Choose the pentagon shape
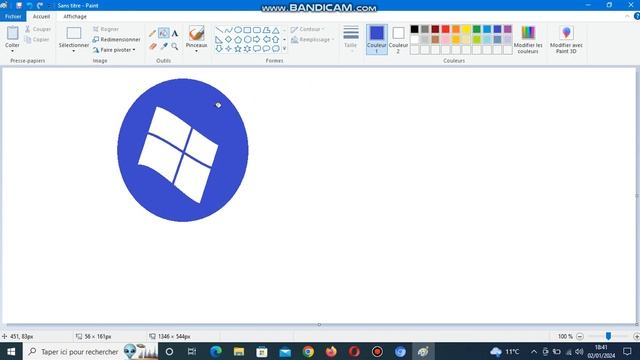The width and height of the screenshot is (640, 360). click(238, 40)
